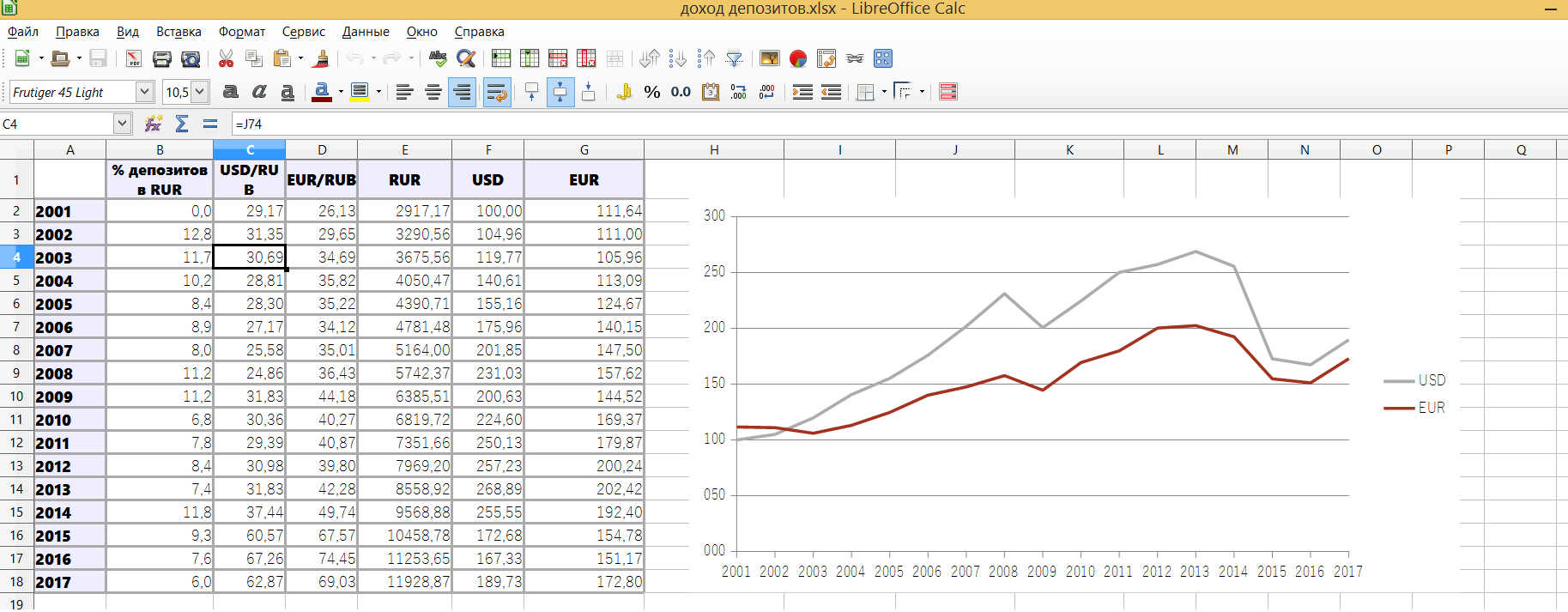Delete rows using the toolbar icon
This screenshot has height=612, width=1568.
pyautogui.click(x=558, y=58)
